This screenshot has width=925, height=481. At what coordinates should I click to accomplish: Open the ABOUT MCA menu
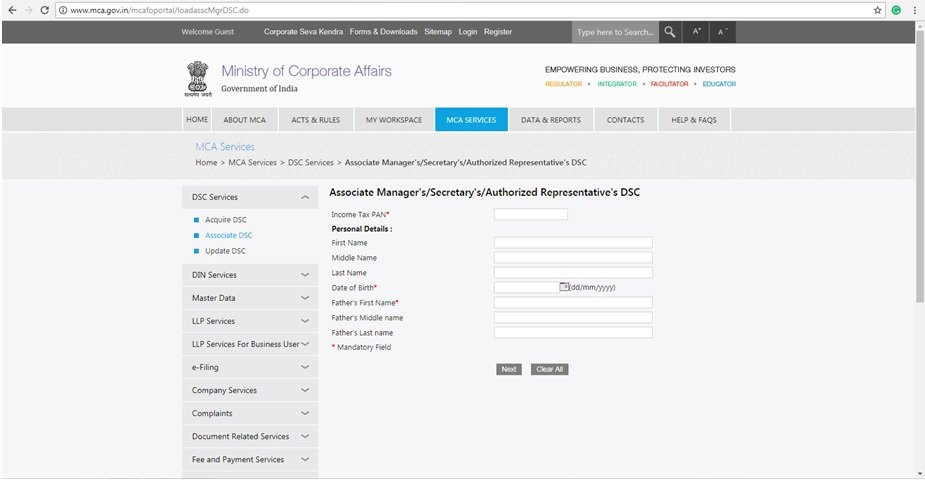(245, 120)
